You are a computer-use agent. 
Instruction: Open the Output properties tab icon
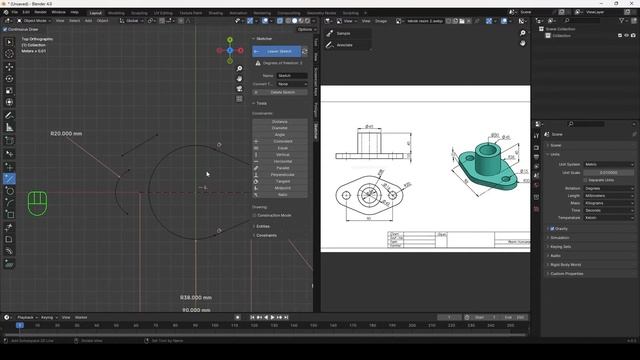[536, 157]
